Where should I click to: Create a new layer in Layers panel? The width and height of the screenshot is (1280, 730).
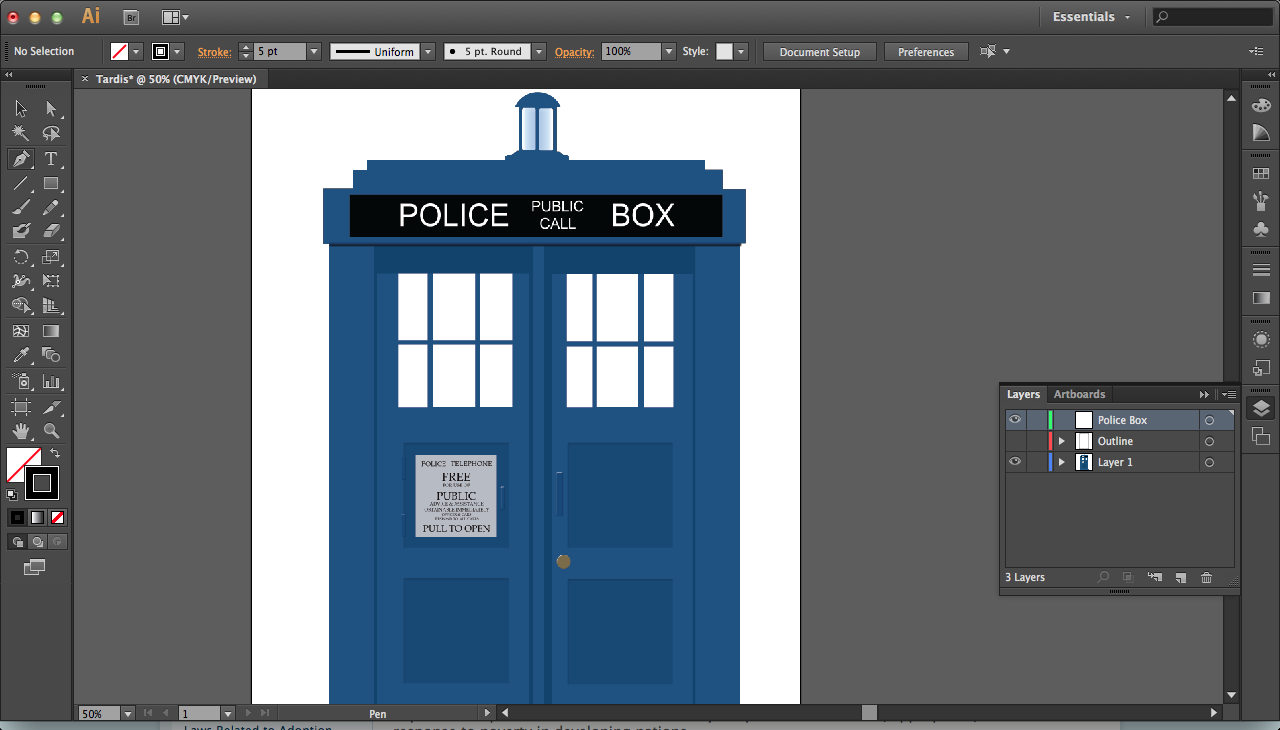pos(1180,577)
